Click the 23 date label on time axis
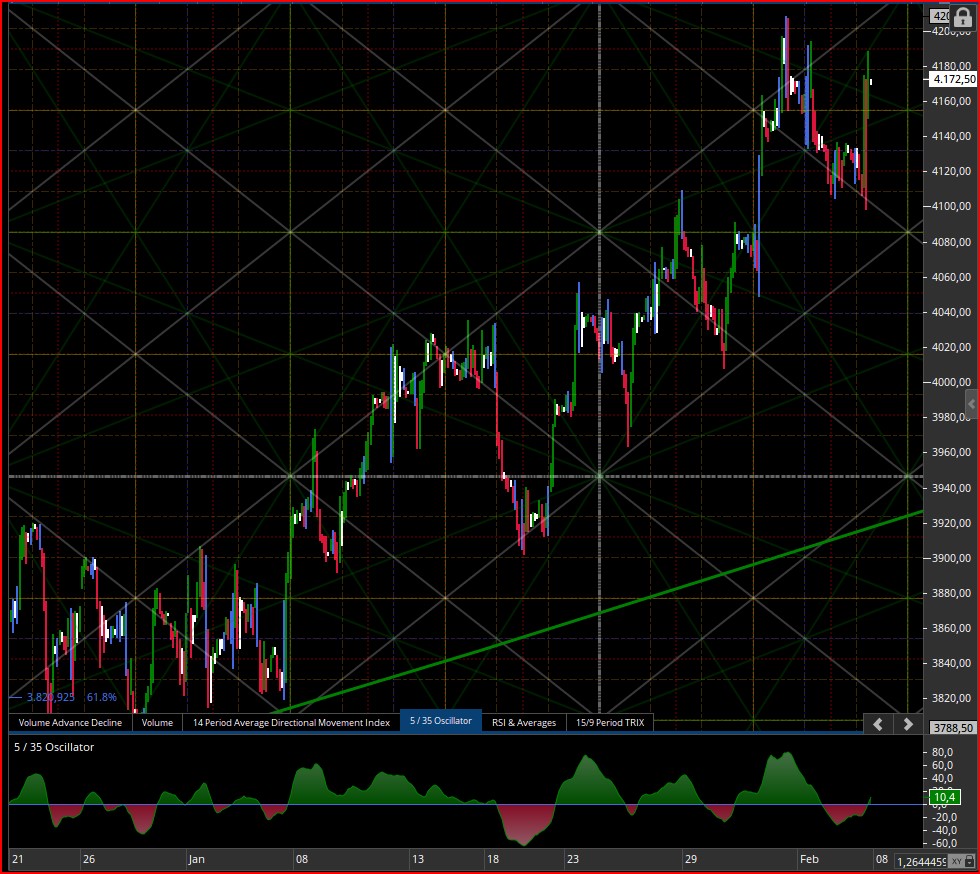 (x=572, y=859)
